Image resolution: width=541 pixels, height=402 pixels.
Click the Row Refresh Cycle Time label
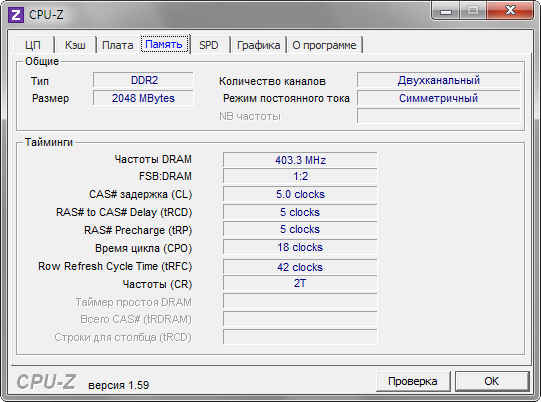click(x=115, y=266)
